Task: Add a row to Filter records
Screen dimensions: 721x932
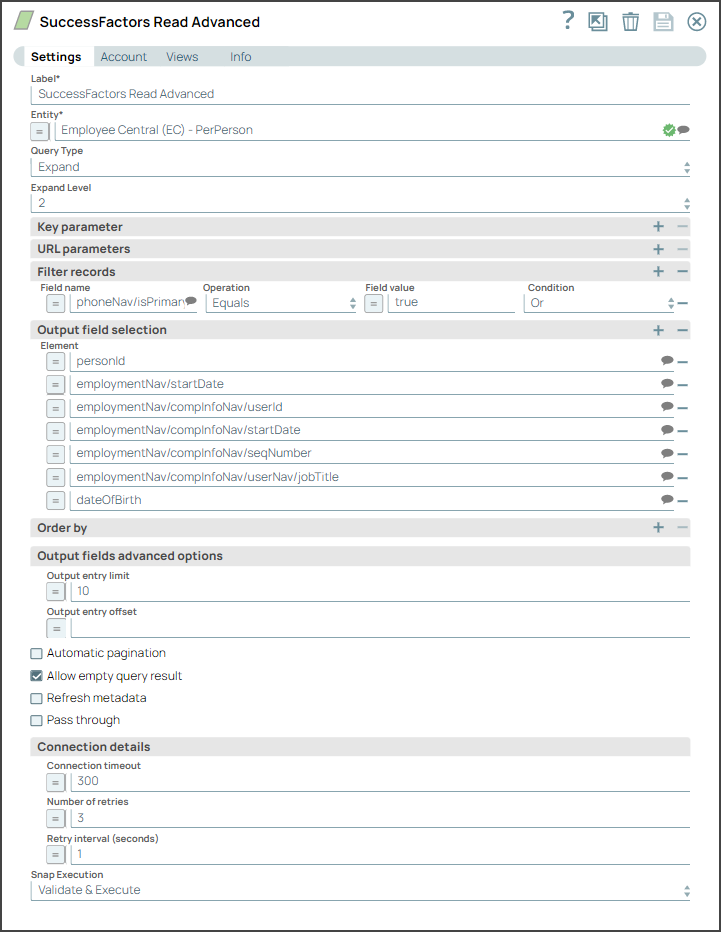Action: 659,272
